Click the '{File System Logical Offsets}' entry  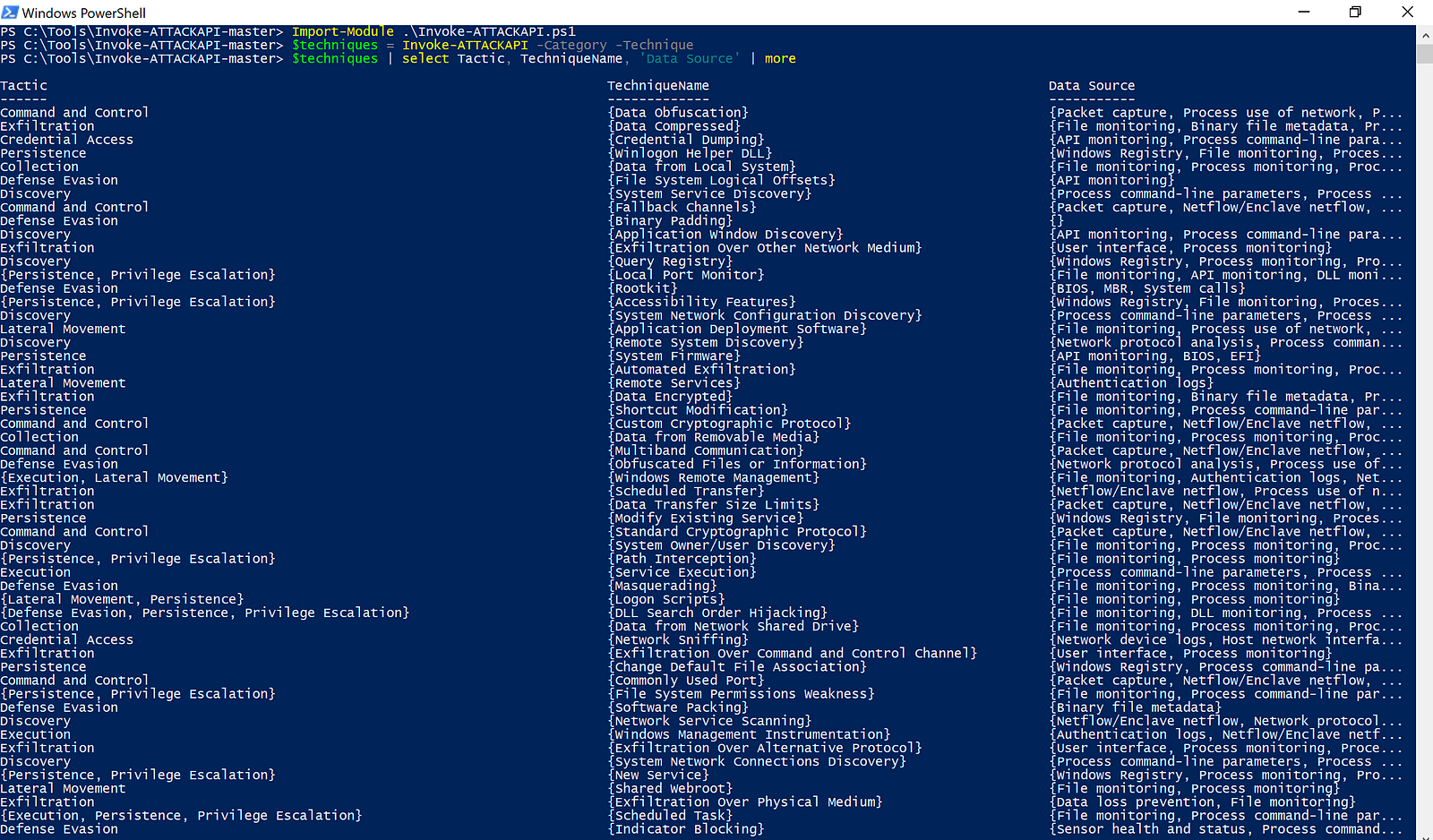[x=721, y=180]
